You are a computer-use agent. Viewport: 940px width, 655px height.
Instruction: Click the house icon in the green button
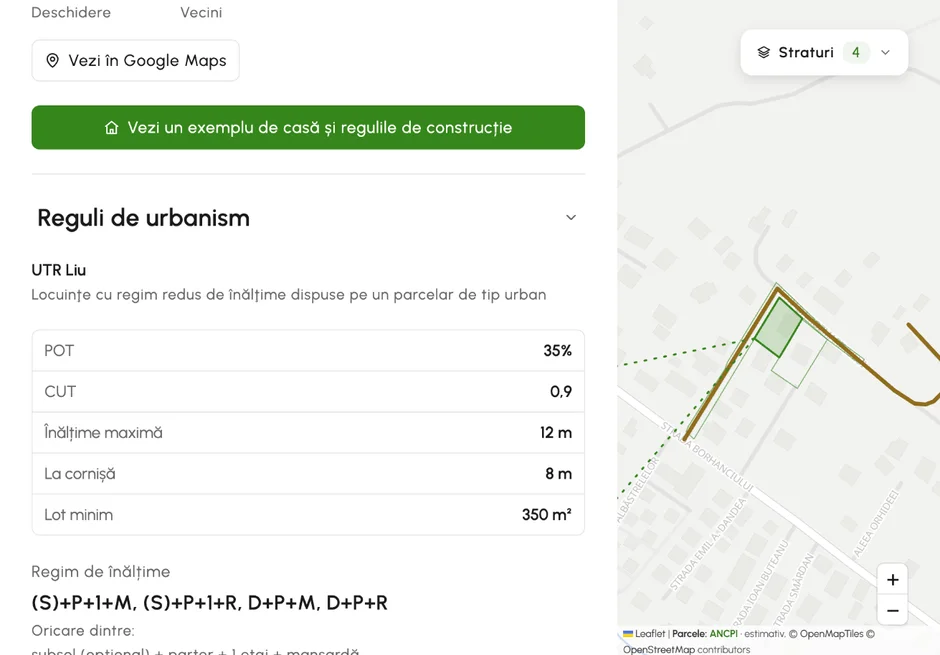point(112,128)
